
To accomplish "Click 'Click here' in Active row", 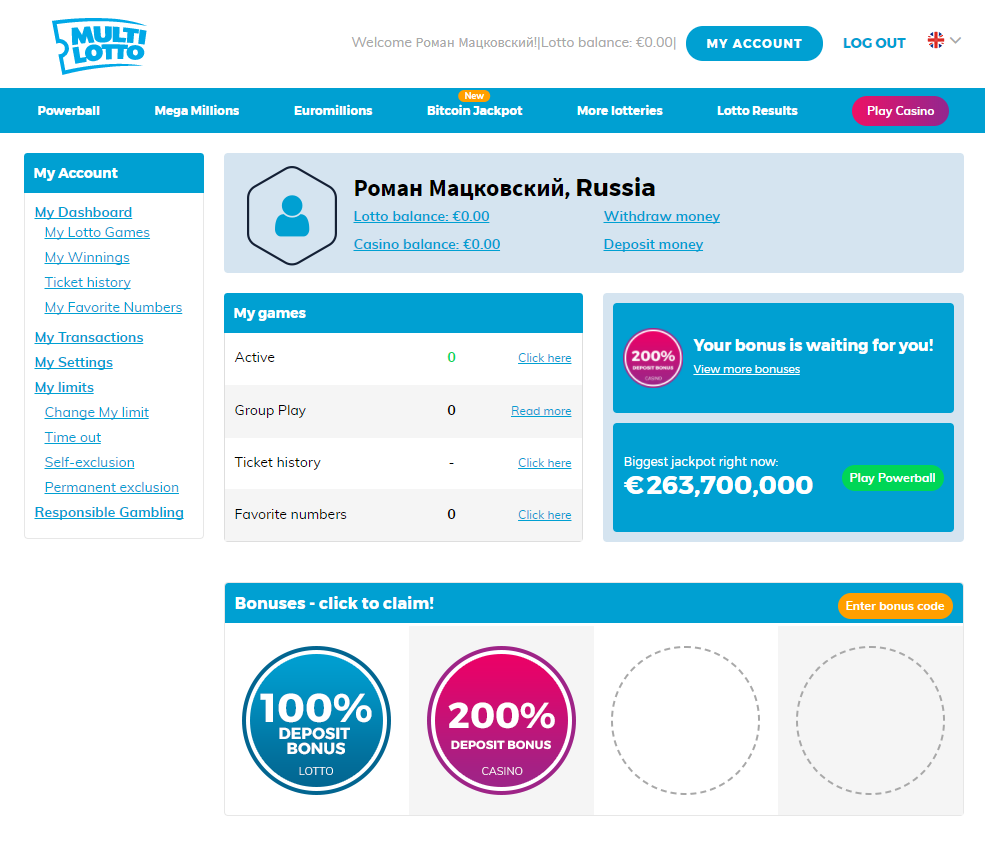I will [x=544, y=358].
